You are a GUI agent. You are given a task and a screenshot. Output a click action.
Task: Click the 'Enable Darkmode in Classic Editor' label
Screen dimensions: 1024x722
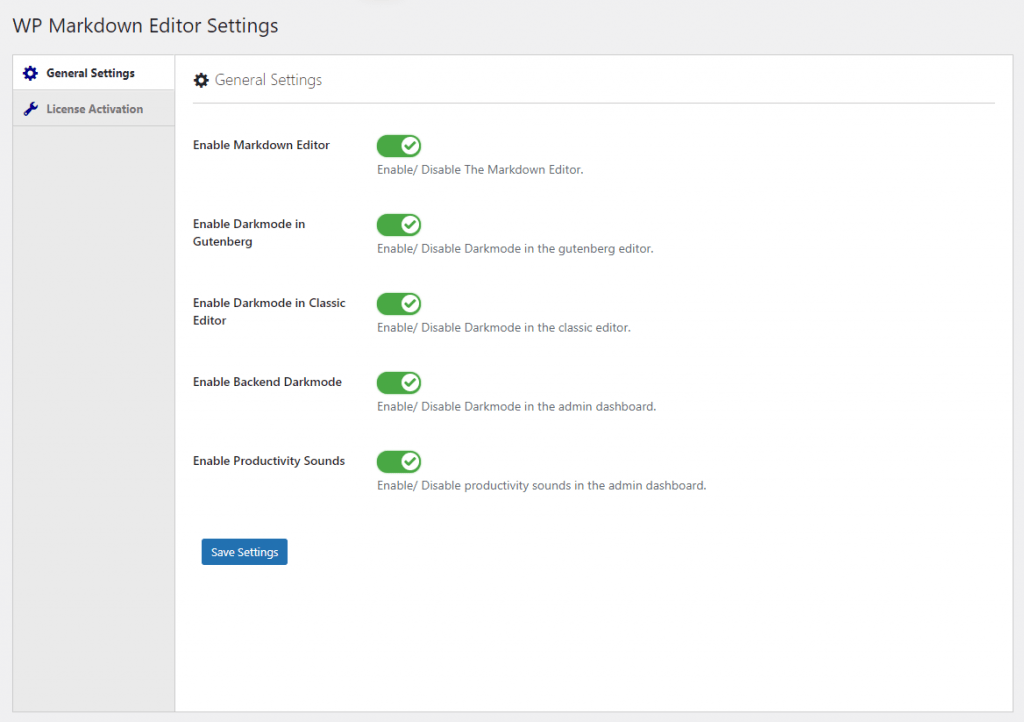pyautogui.click(x=269, y=311)
